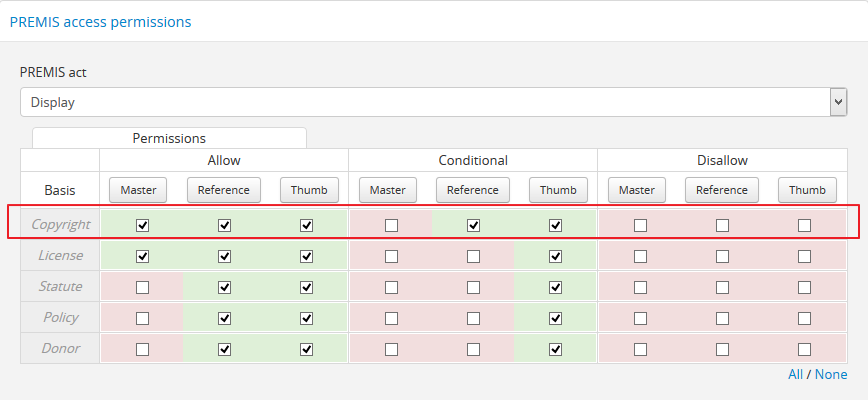868x400 pixels.
Task: Click the PREMIS access permissions header link
Action: (100, 21)
